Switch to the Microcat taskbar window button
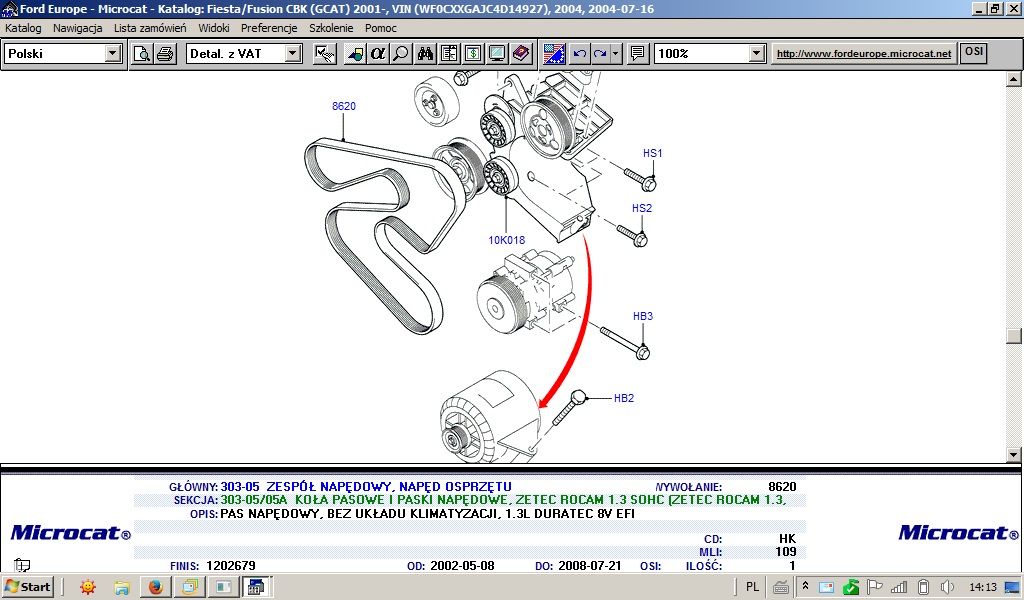Image resolution: width=1024 pixels, height=600 pixels. coord(257,587)
